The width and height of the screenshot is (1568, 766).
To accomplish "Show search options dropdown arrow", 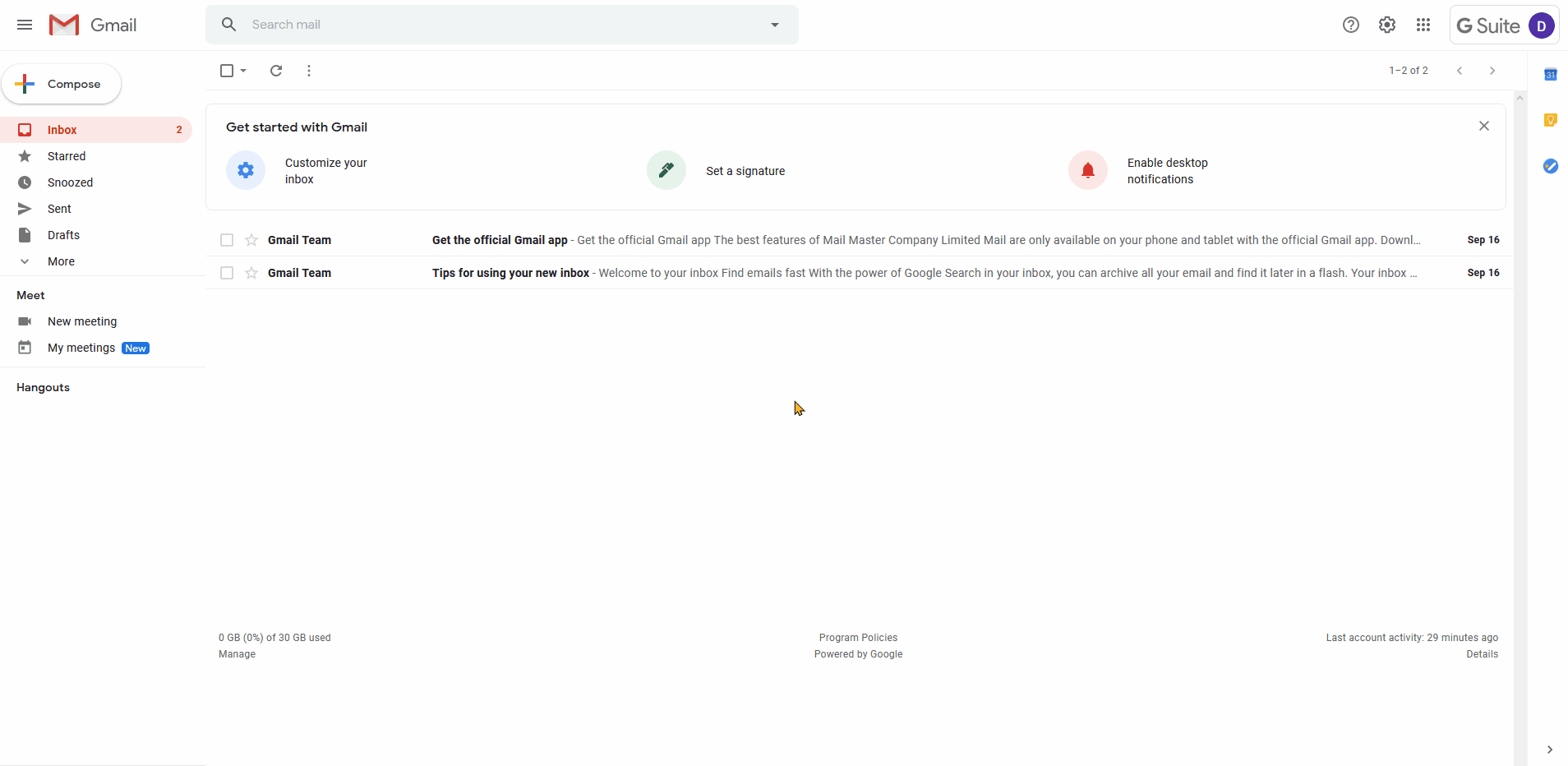I will point(775,25).
